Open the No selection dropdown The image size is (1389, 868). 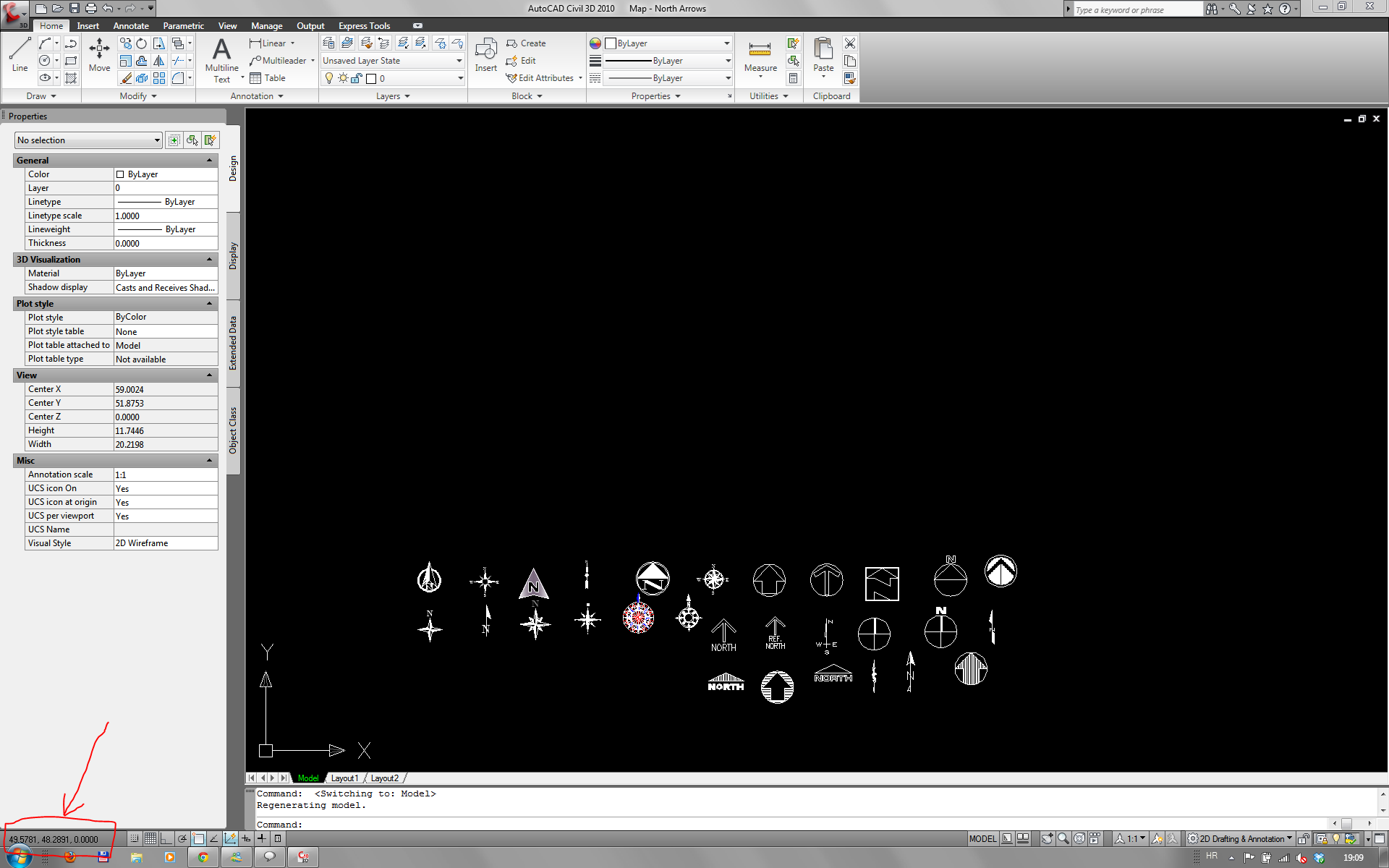pos(88,140)
